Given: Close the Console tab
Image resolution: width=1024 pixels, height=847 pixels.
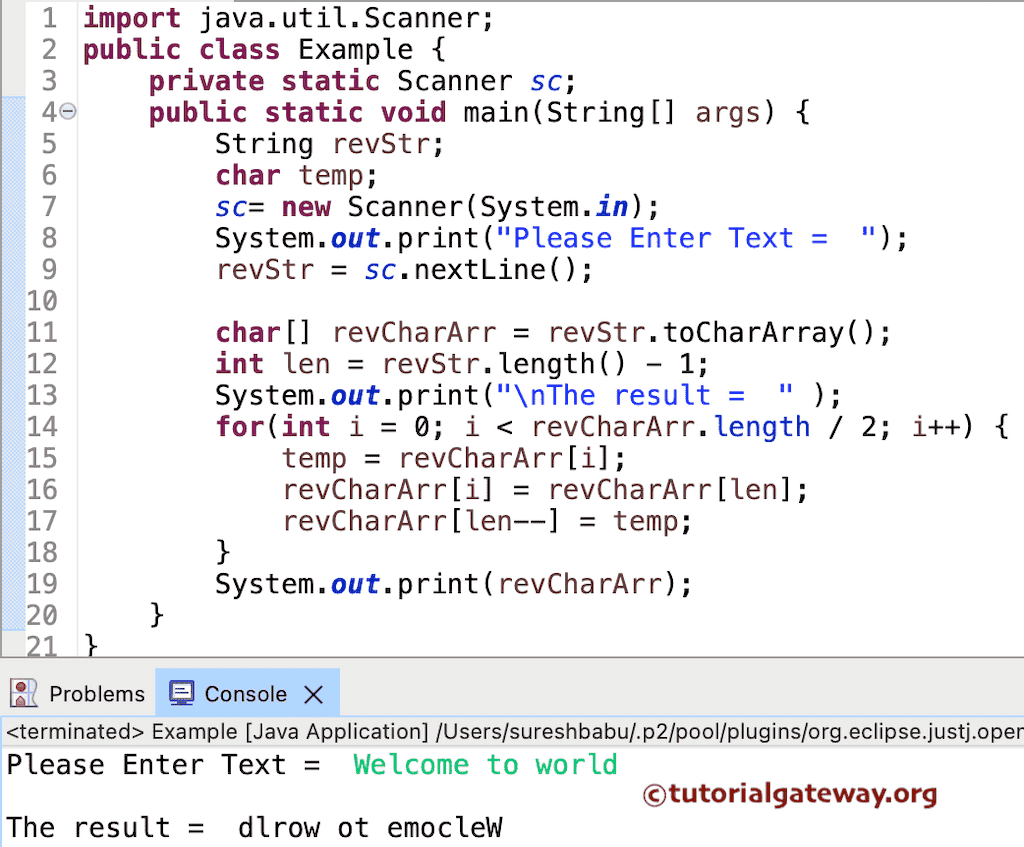Looking at the screenshot, I should pos(312,692).
